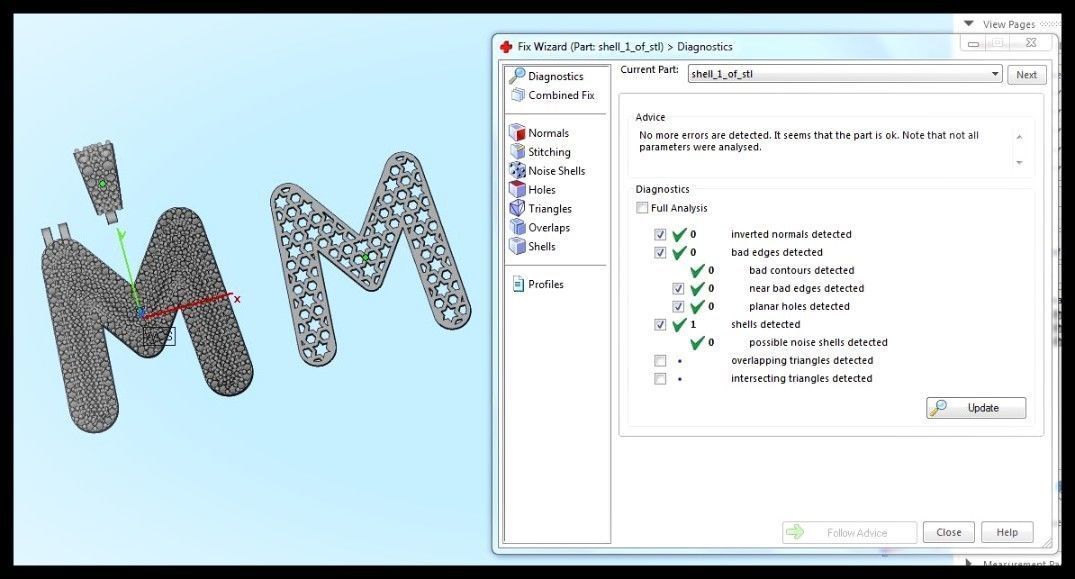Open the Profiles page

pyautogui.click(x=545, y=284)
